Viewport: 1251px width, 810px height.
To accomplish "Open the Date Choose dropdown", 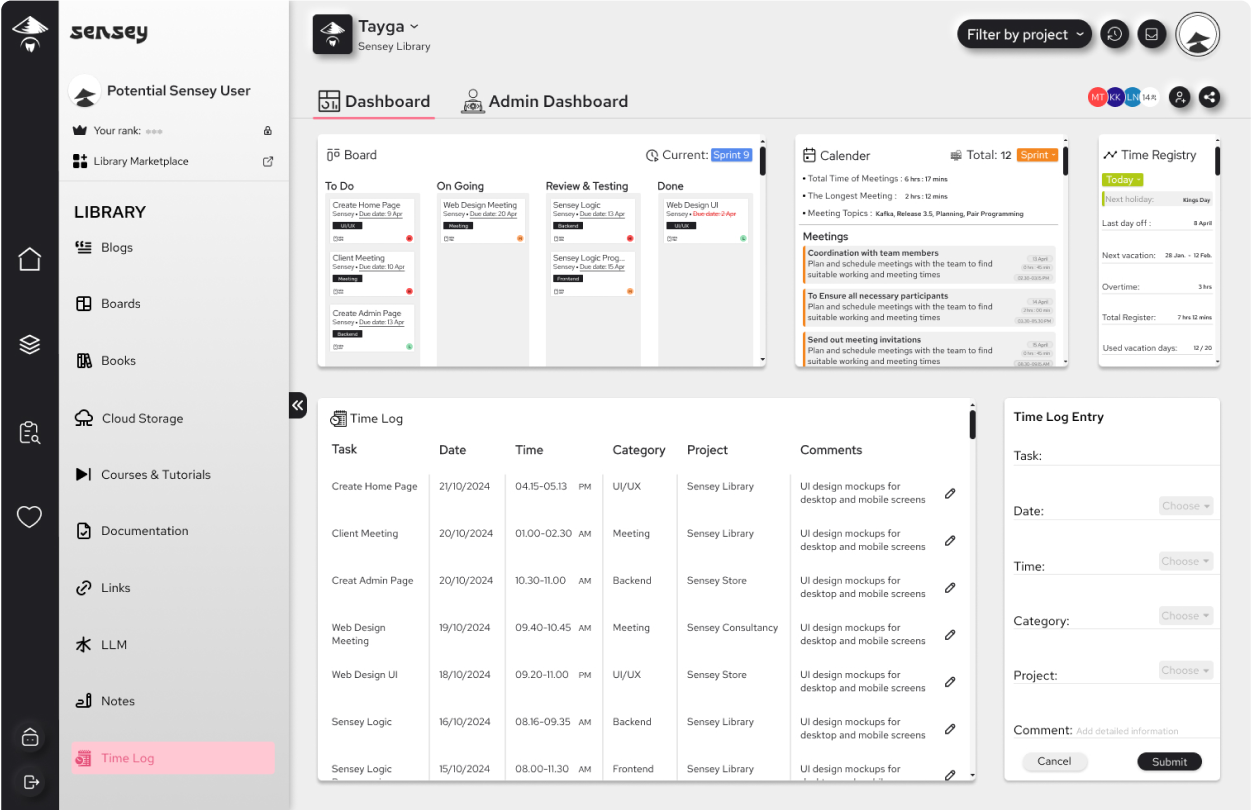I will click(1186, 506).
